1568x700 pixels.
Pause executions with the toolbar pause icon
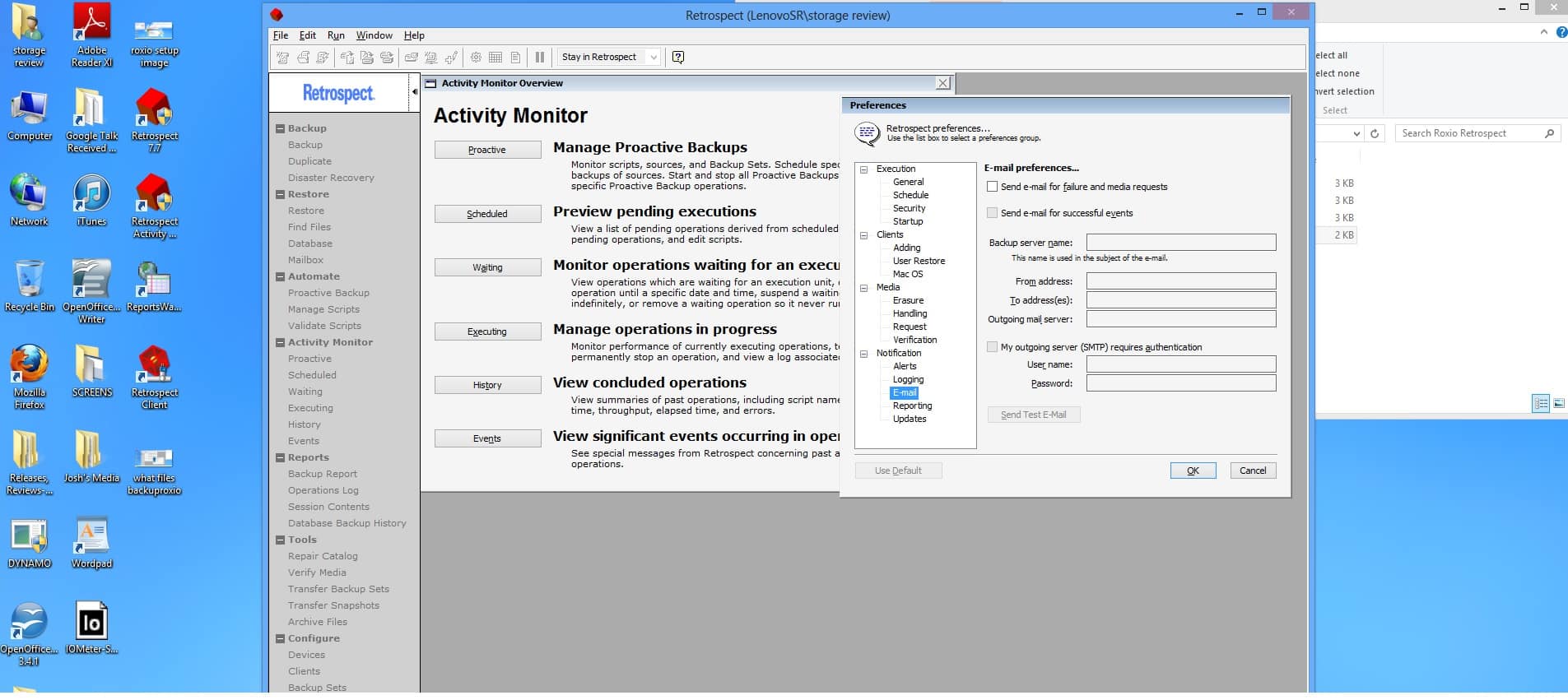click(540, 57)
